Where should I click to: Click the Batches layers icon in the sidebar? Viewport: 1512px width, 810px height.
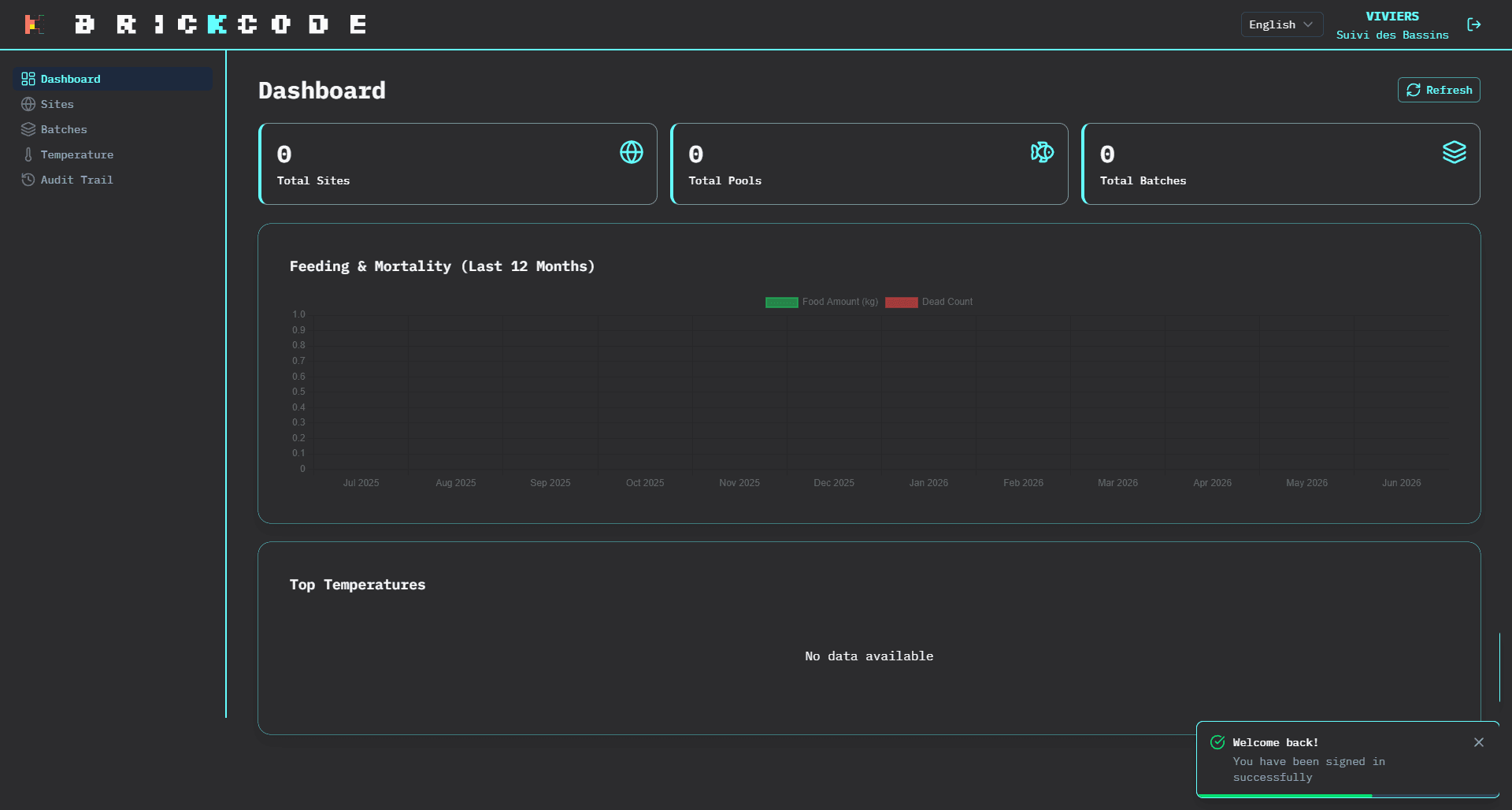(x=28, y=129)
